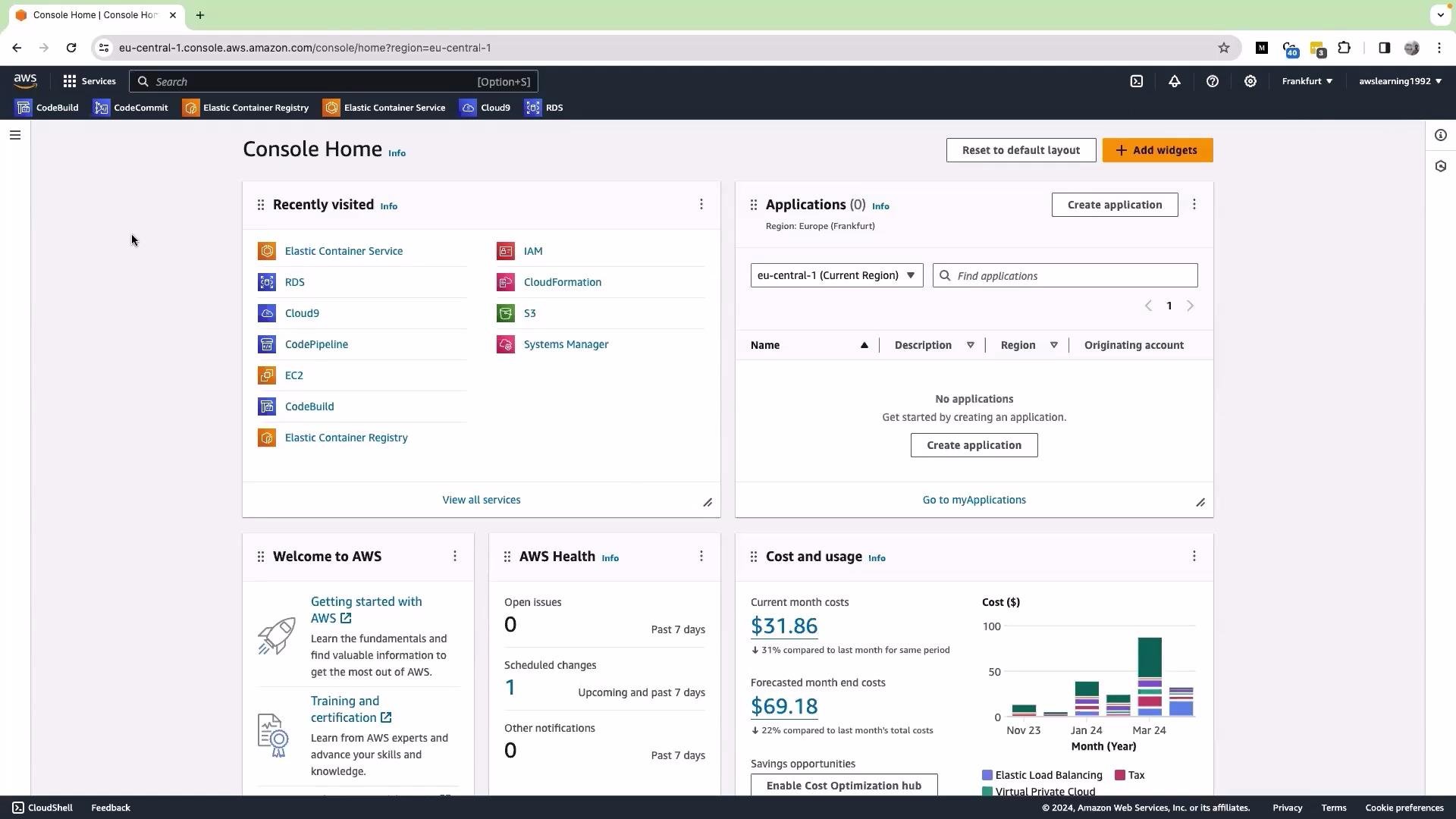Open View all services link

(x=481, y=500)
